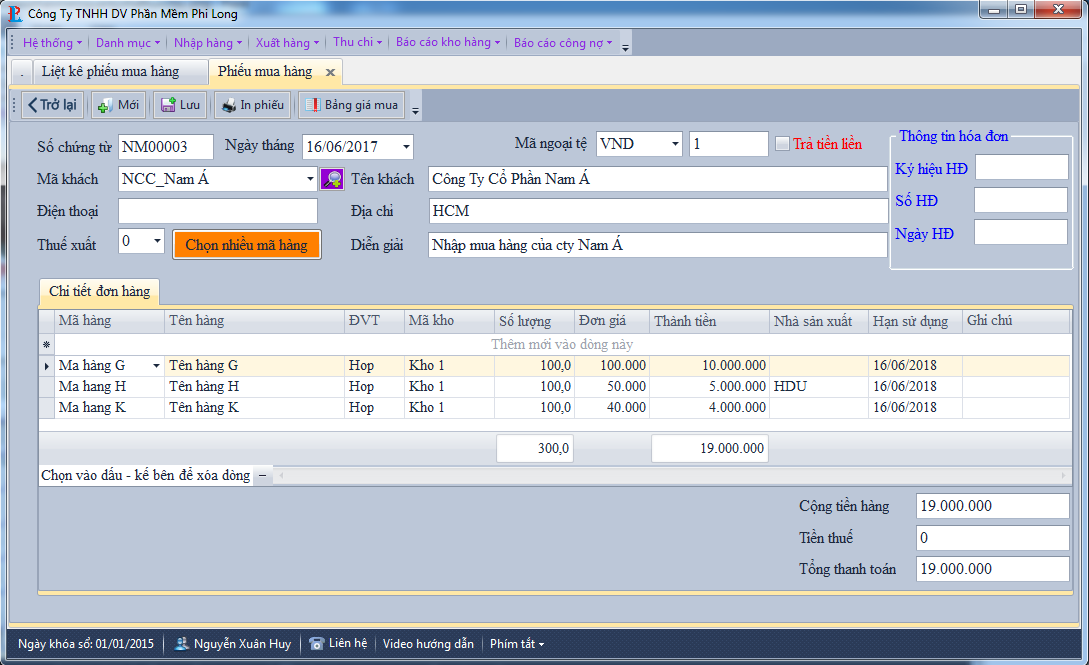Click the Trở lại back arrow button
Viewport: 1089px width, 665px height.
(52, 105)
